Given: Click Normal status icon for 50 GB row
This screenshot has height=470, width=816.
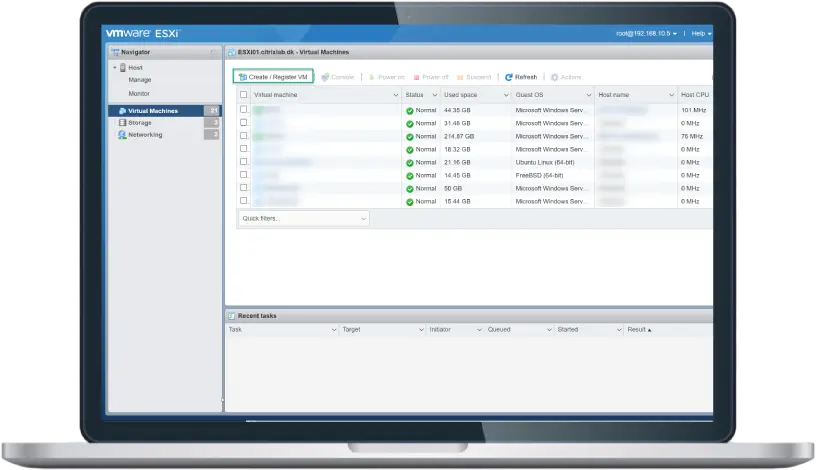Looking at the screenshot, I should 410,189.
